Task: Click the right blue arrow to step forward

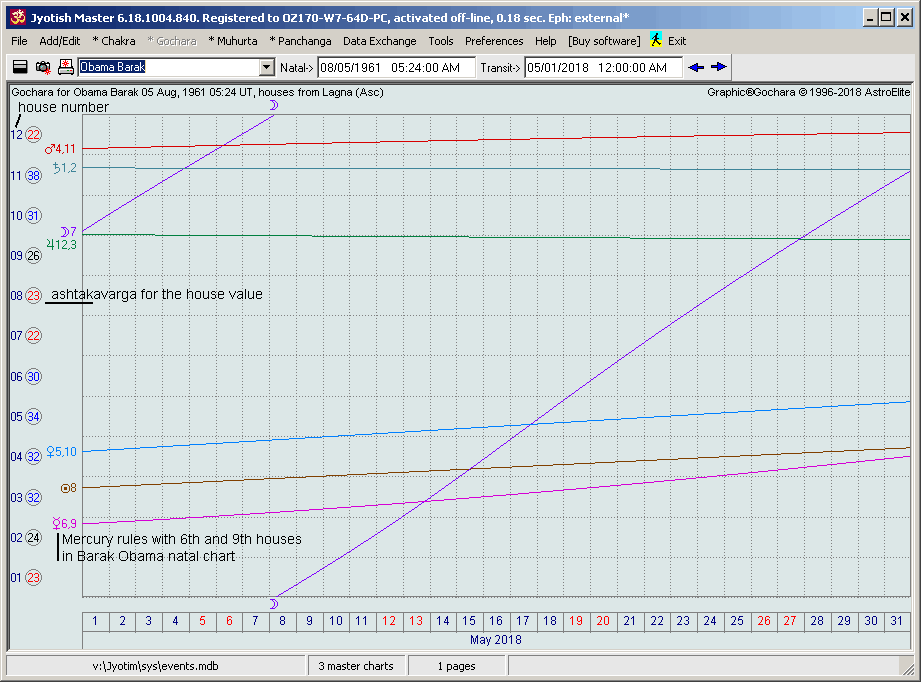Action: click(x=719, y=67)
